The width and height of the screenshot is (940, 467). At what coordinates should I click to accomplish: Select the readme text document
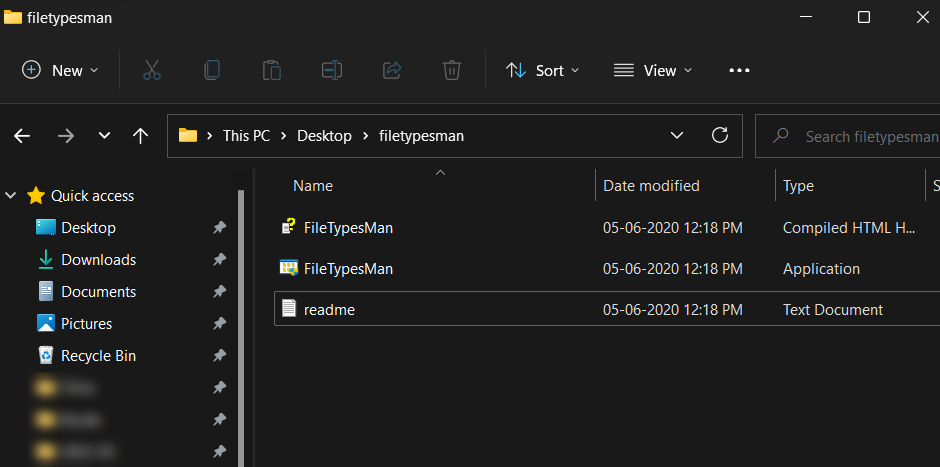pos(330,310)
